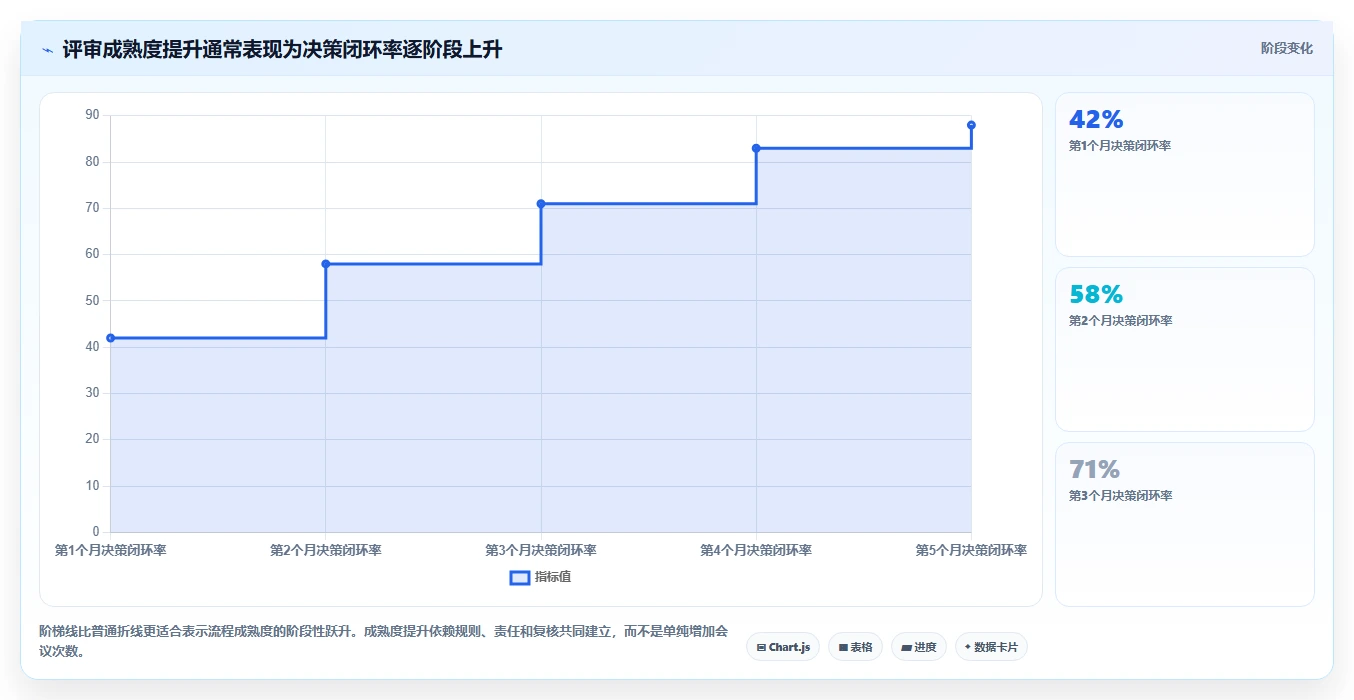Image resolution: width=1354 pixels, height=700 pixels.
Task: Click axis label 第4个月决策闭环率
Action: coord(756,550)
